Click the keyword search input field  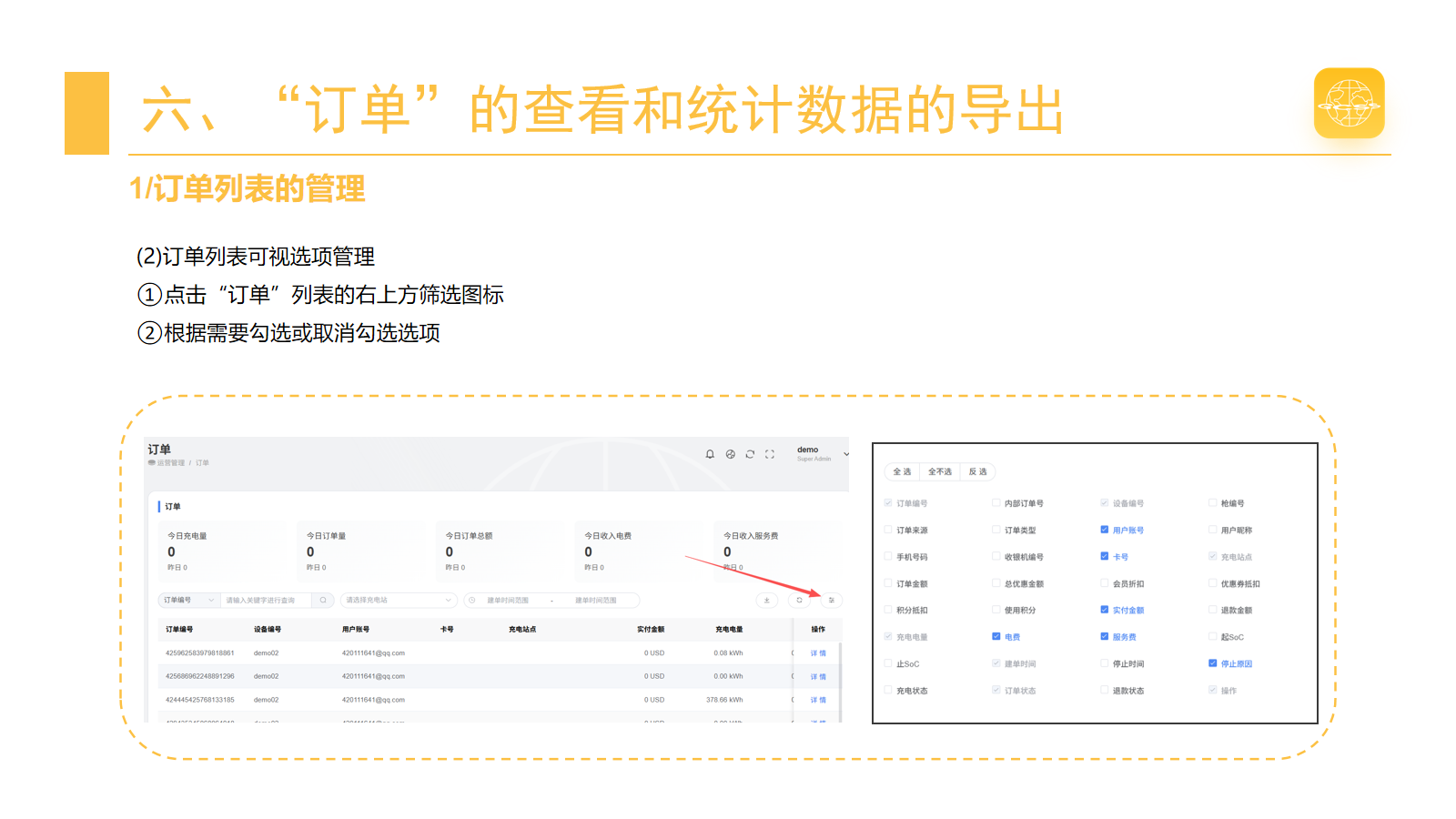pos(267,601)
